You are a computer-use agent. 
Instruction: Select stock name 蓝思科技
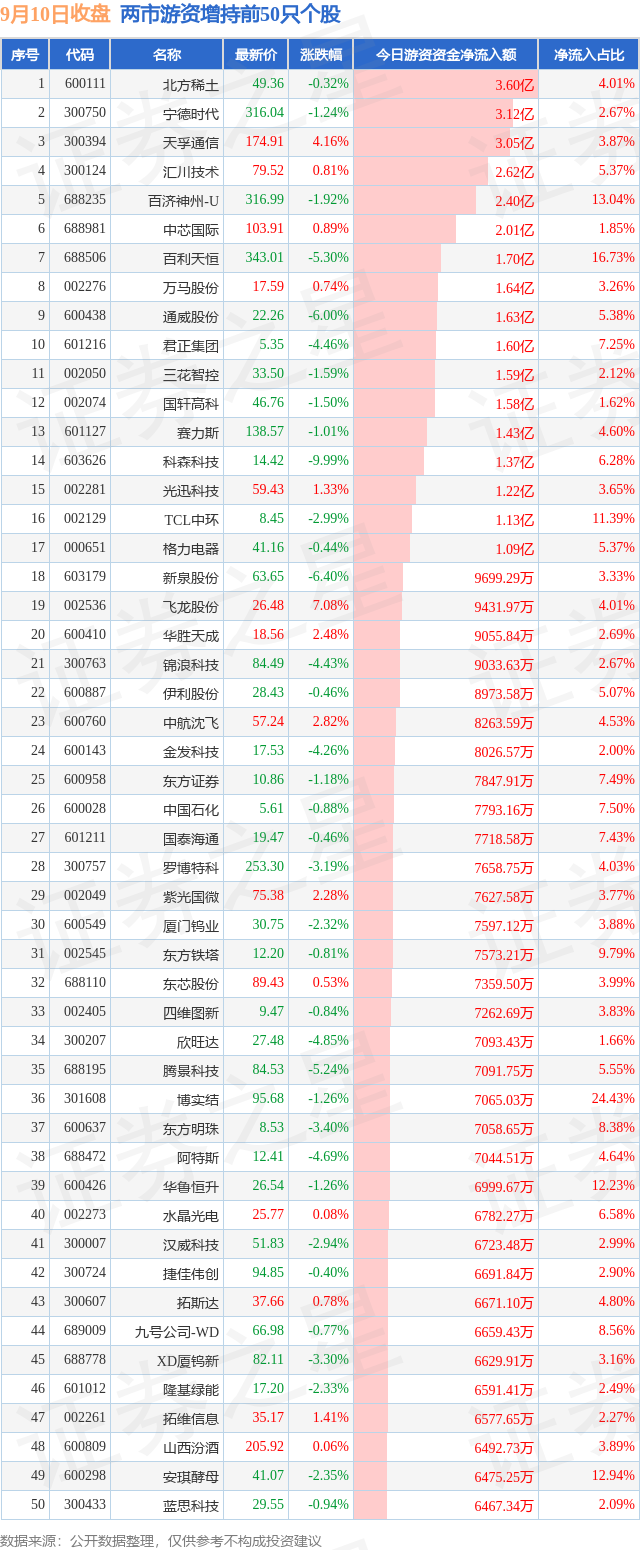[x=191, y=1505]
